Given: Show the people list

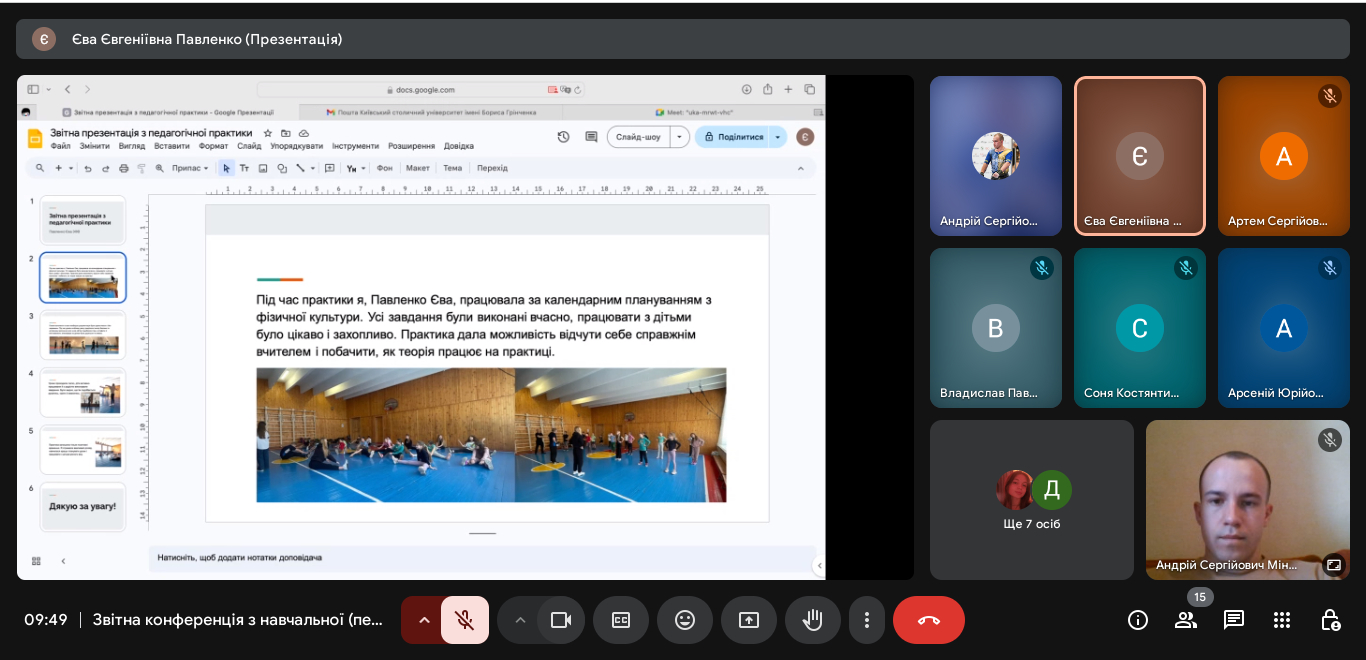Looking at the screenshot, I should 1186,620.
